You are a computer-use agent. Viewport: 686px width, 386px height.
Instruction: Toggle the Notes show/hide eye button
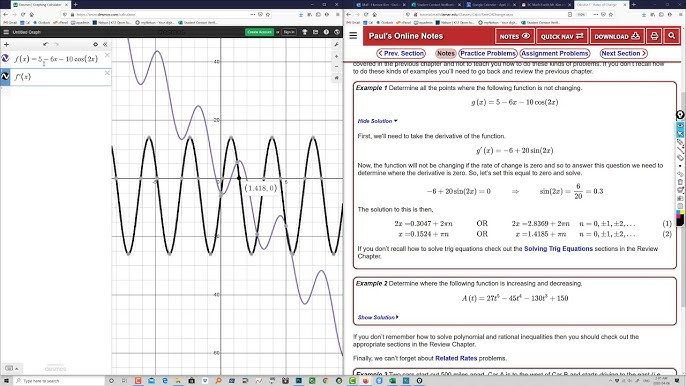tap(514, 36)
